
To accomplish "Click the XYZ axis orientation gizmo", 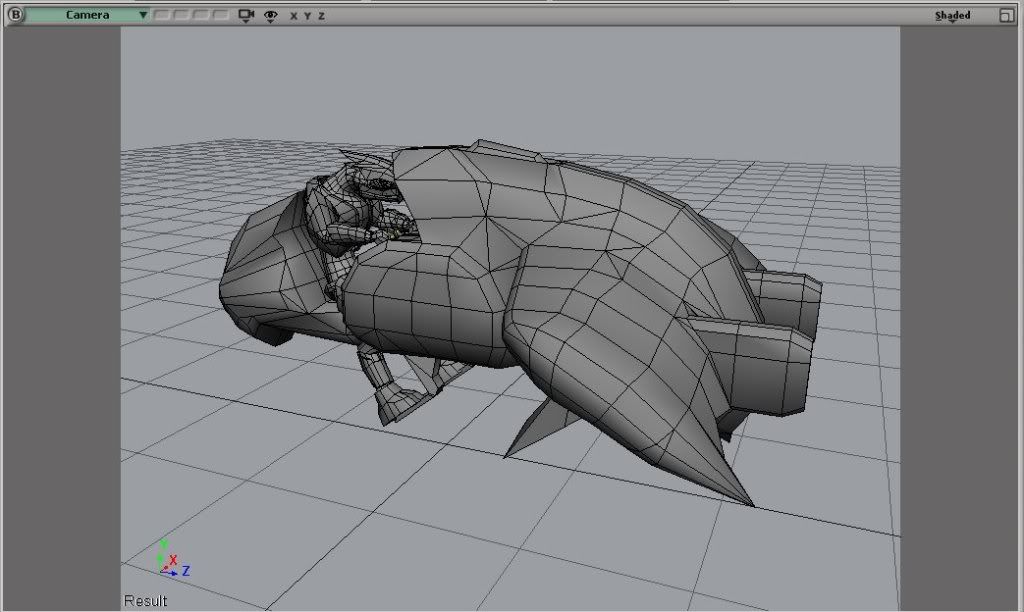I will tap(172, 560).
